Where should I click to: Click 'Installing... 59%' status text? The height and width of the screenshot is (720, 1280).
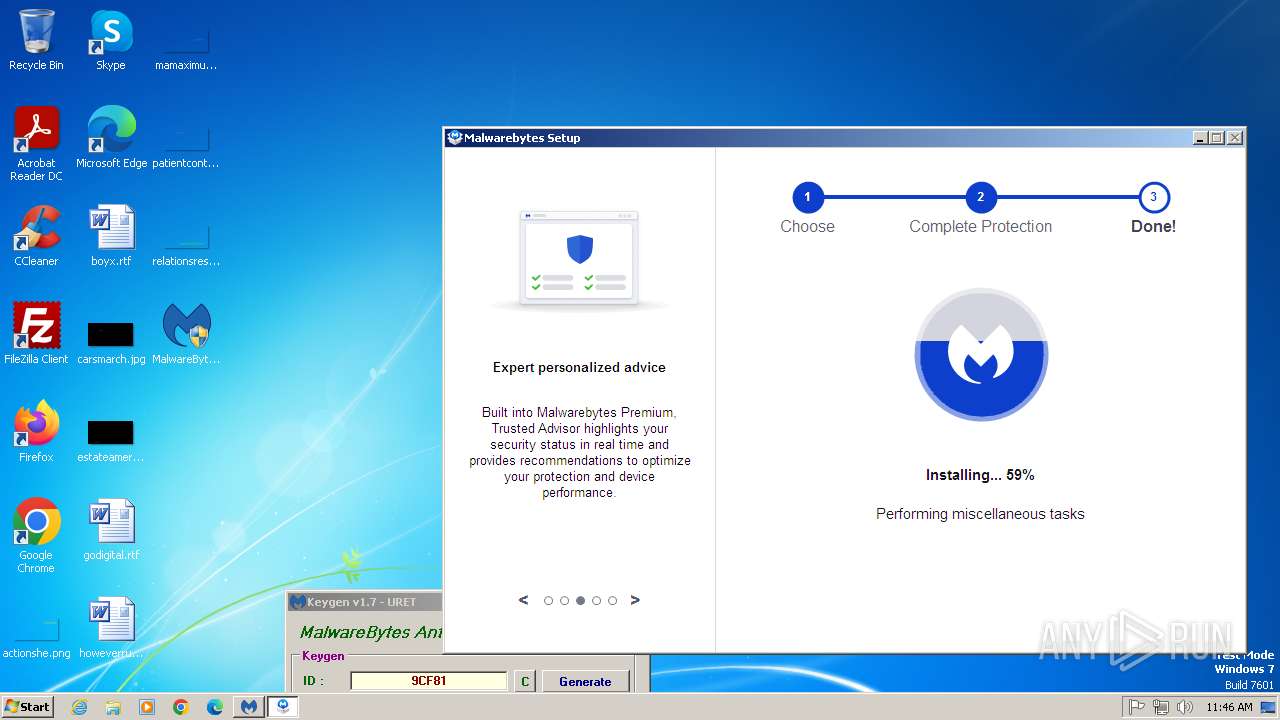980,475
